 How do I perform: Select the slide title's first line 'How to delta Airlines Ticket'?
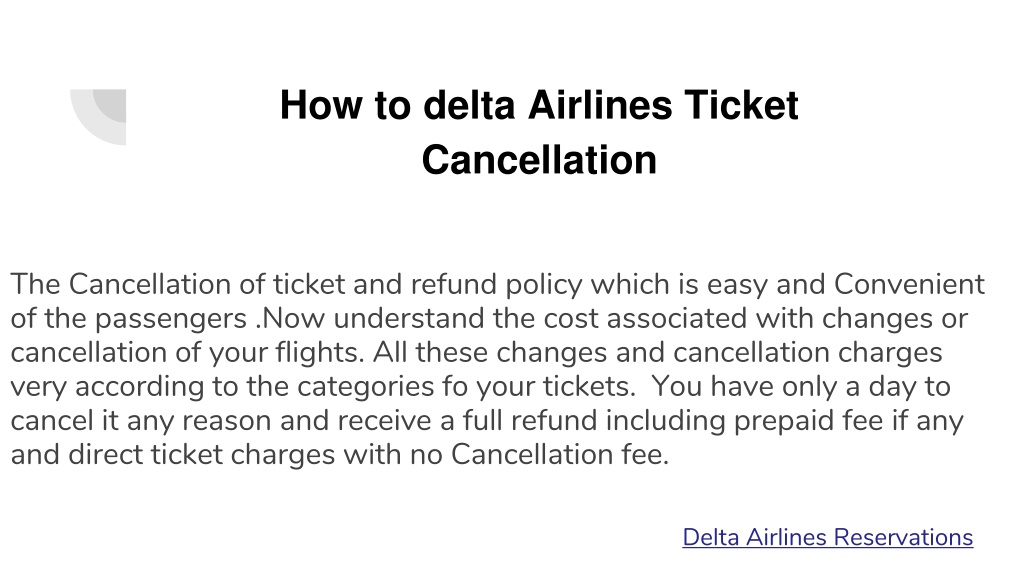[539, 105]
